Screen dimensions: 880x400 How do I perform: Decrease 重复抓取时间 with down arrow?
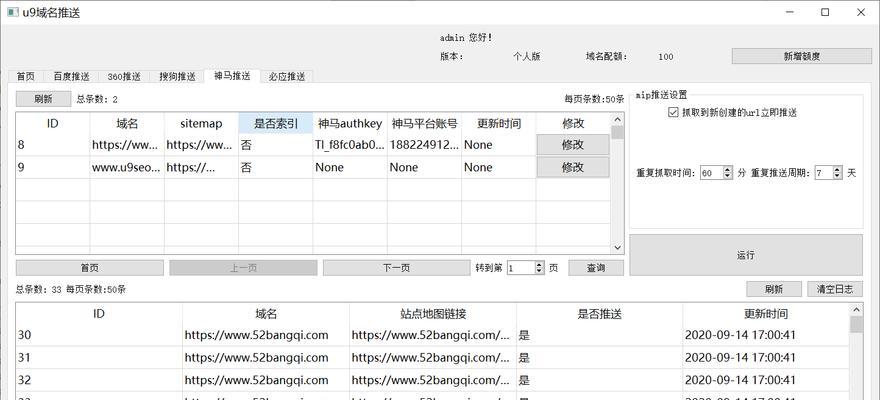pos(728,177)
